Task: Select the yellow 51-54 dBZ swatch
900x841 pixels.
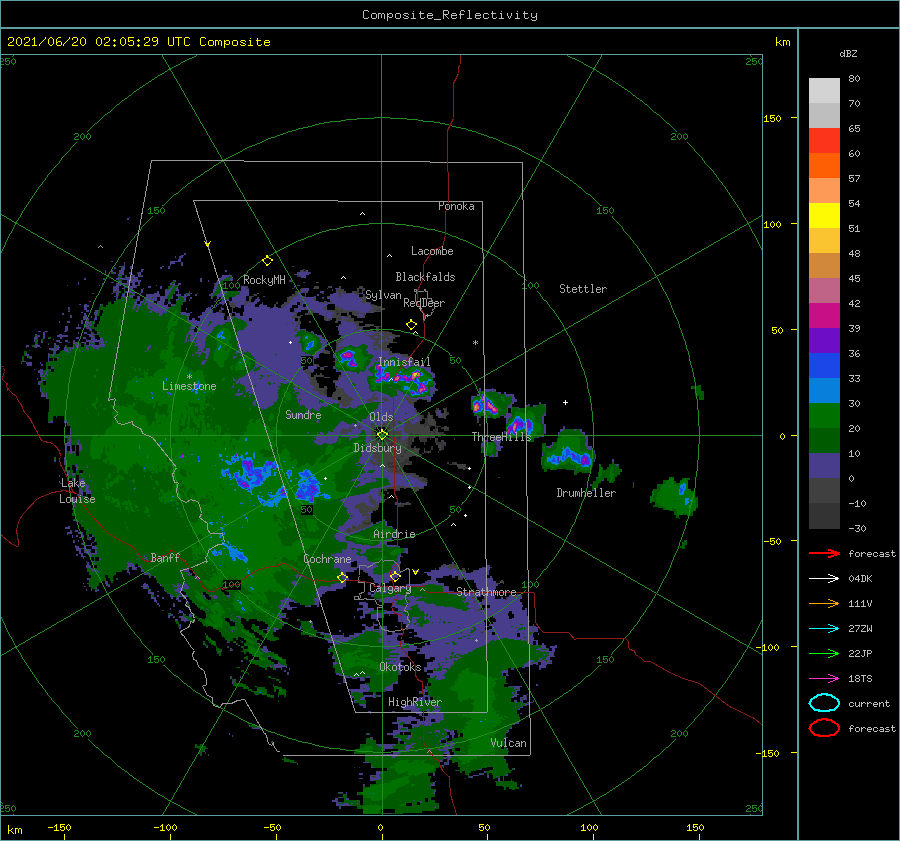Action: click(824, 215)
